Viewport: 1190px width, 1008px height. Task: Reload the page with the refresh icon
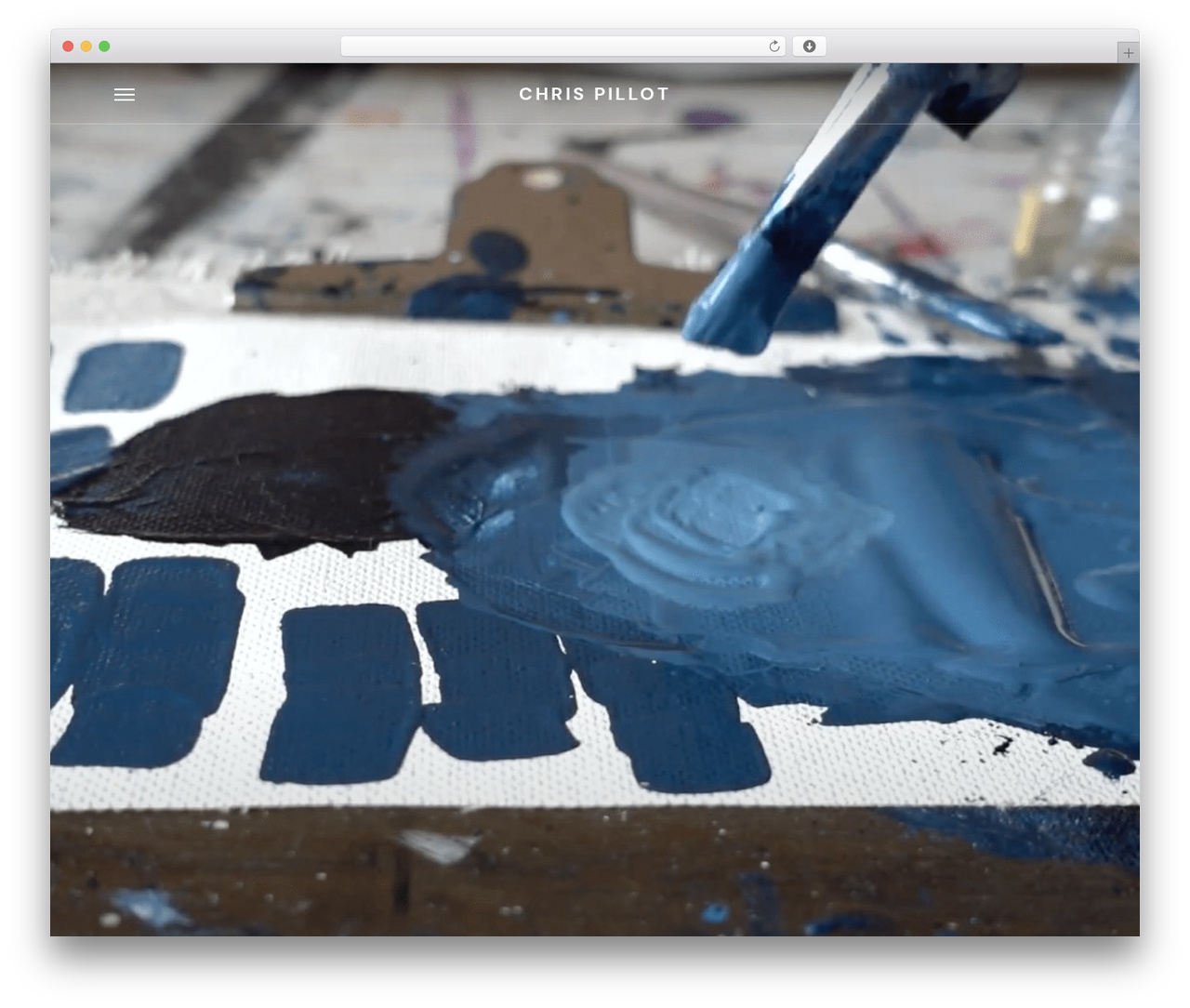click(x=773, y=46)
